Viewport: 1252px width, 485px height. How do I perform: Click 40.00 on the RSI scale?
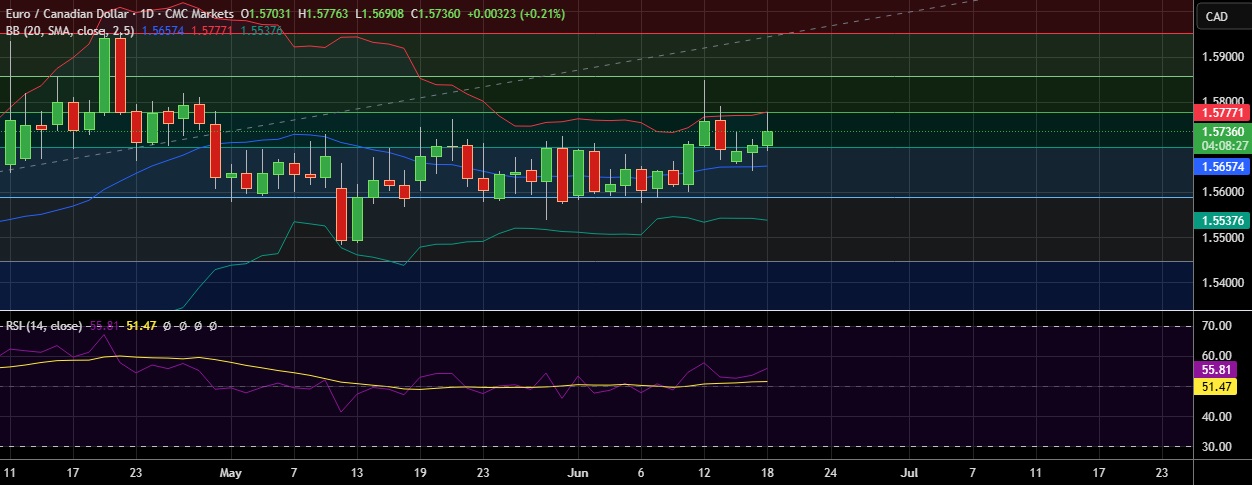tap(1217, 417)
